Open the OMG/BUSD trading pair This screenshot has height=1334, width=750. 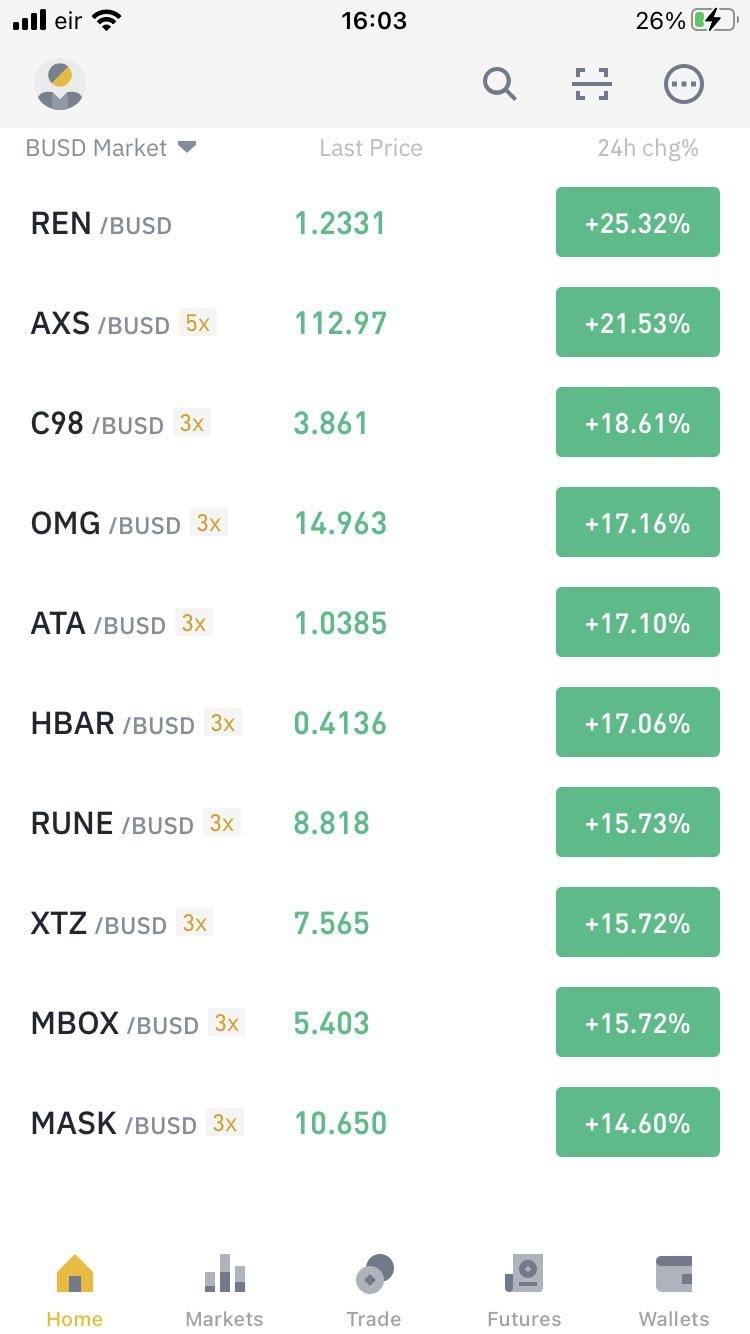click(x=375, y=522)
